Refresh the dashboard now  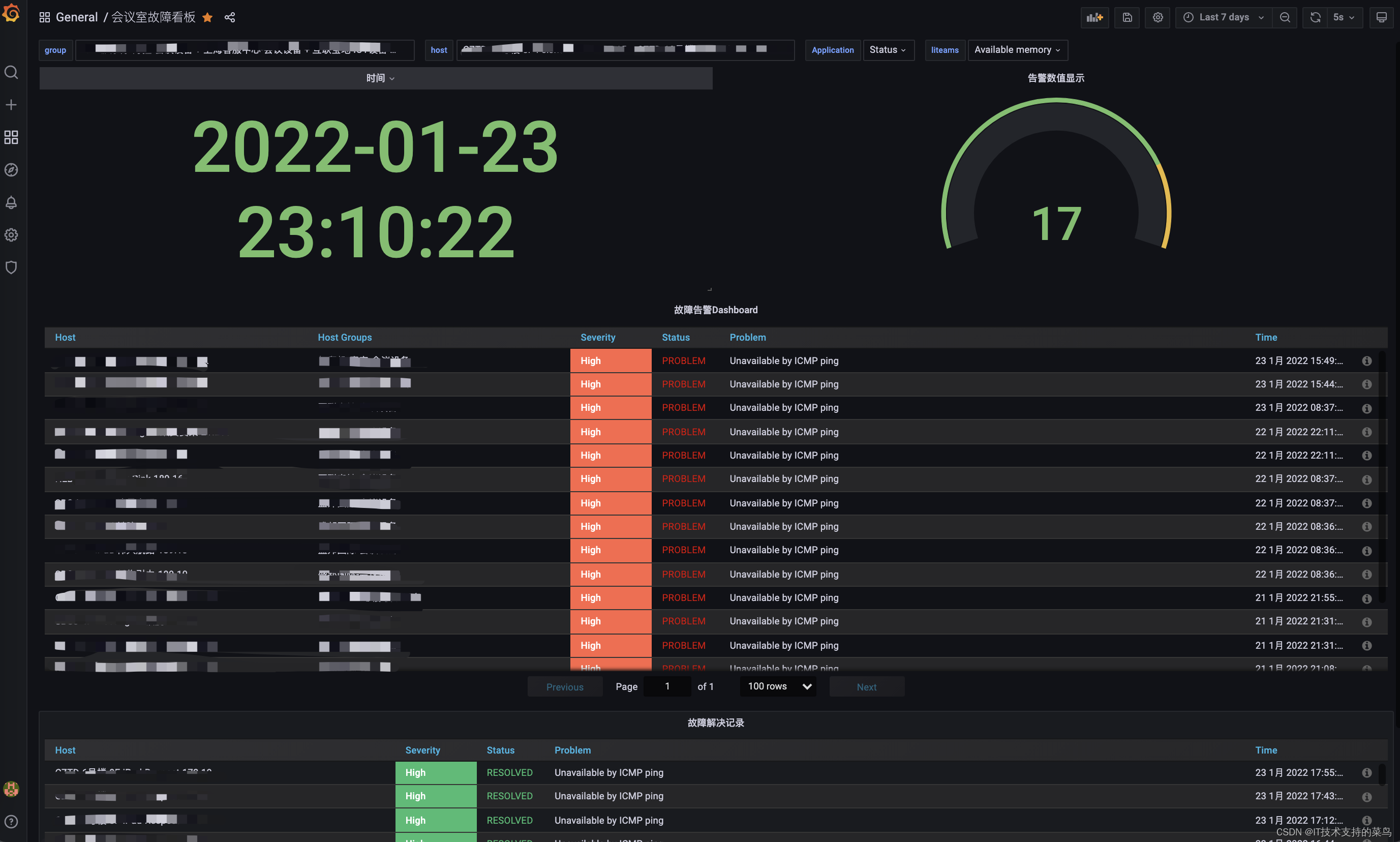[1316, 18]
